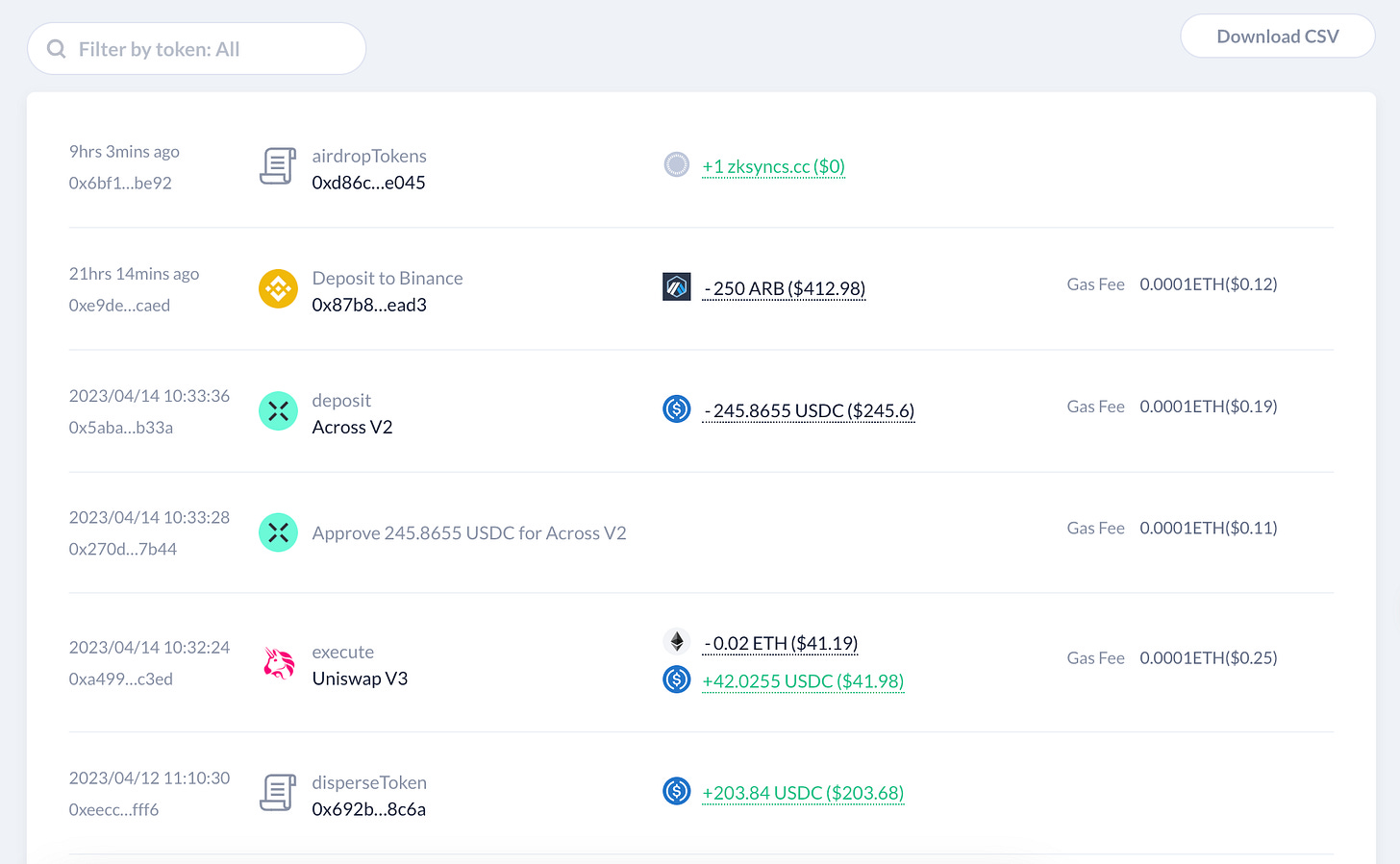
Task: Click USDC icon beside +42.0255 USDC
Action: tap(677, 679)
